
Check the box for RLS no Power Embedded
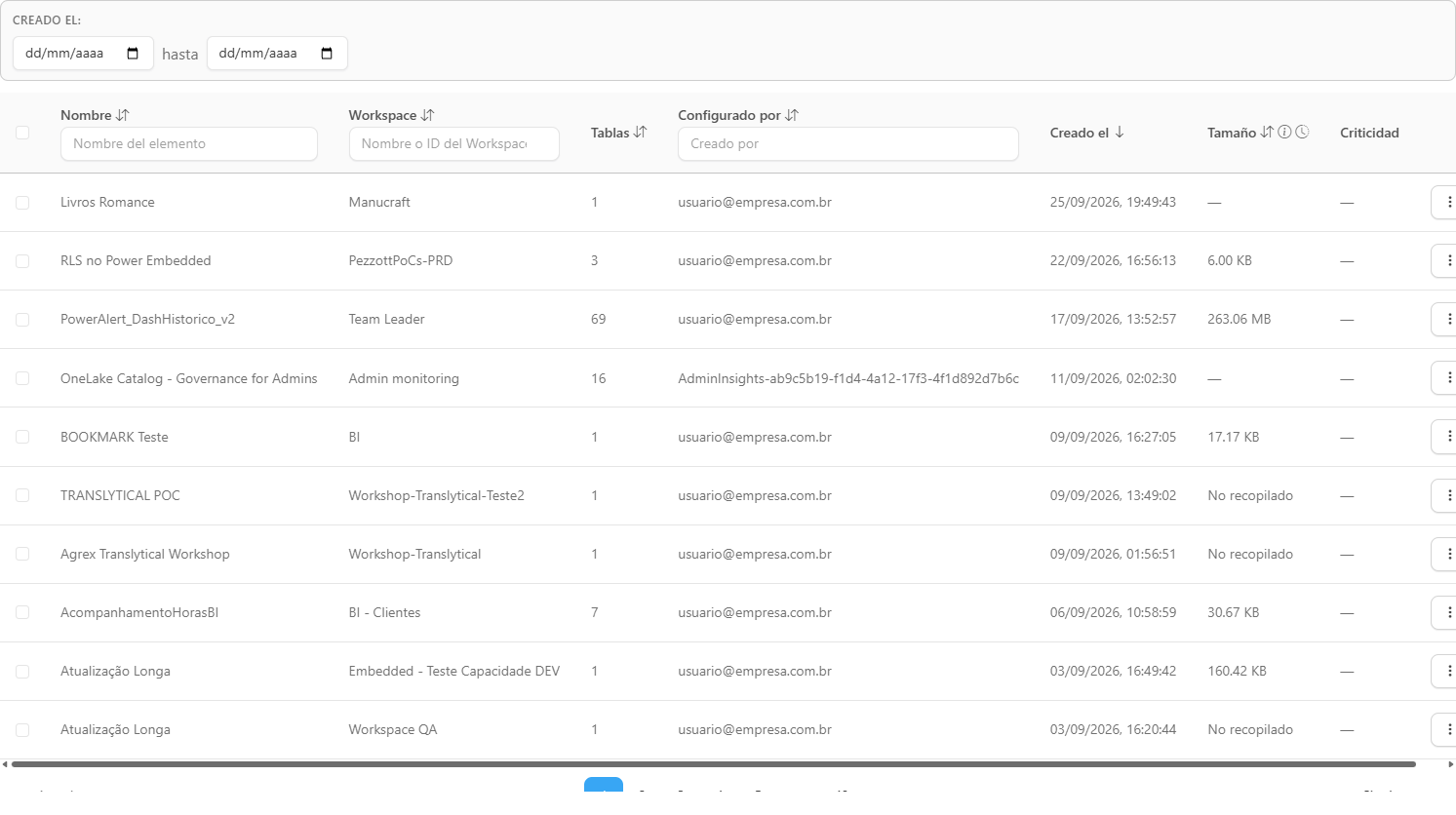[x=22, y=261]
